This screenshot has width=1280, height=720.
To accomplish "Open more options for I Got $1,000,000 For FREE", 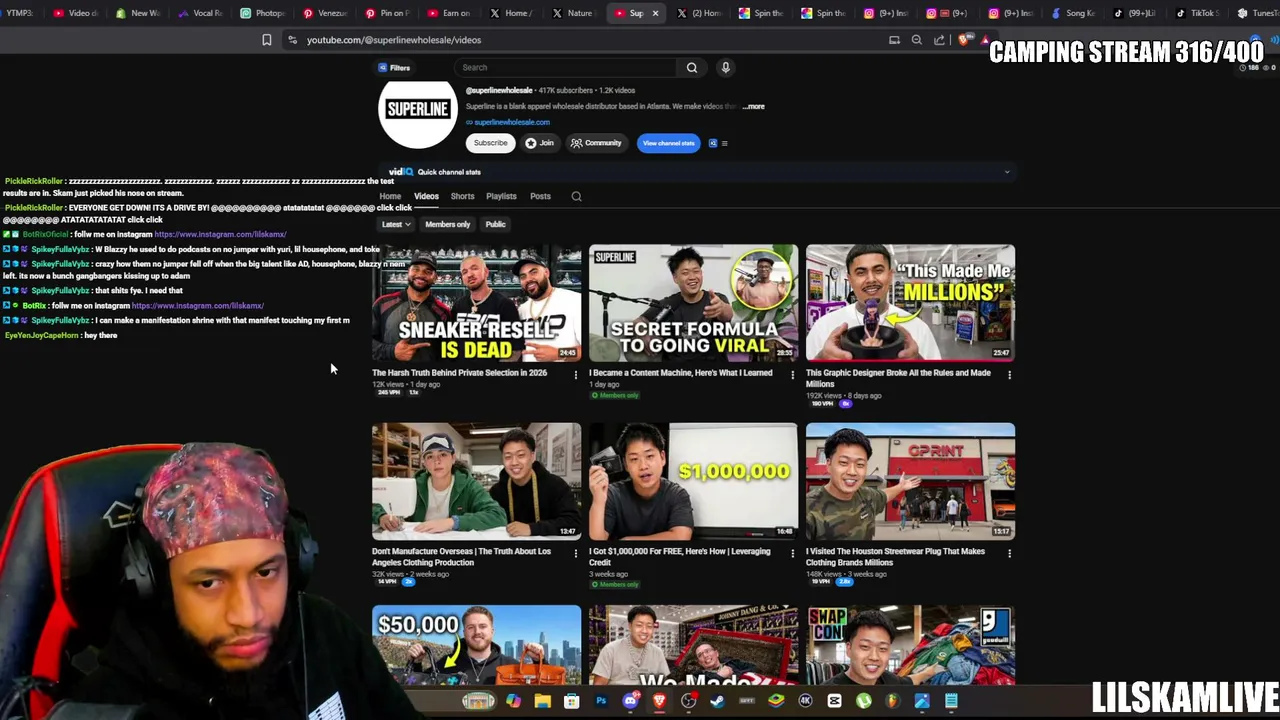I will 792,553.
